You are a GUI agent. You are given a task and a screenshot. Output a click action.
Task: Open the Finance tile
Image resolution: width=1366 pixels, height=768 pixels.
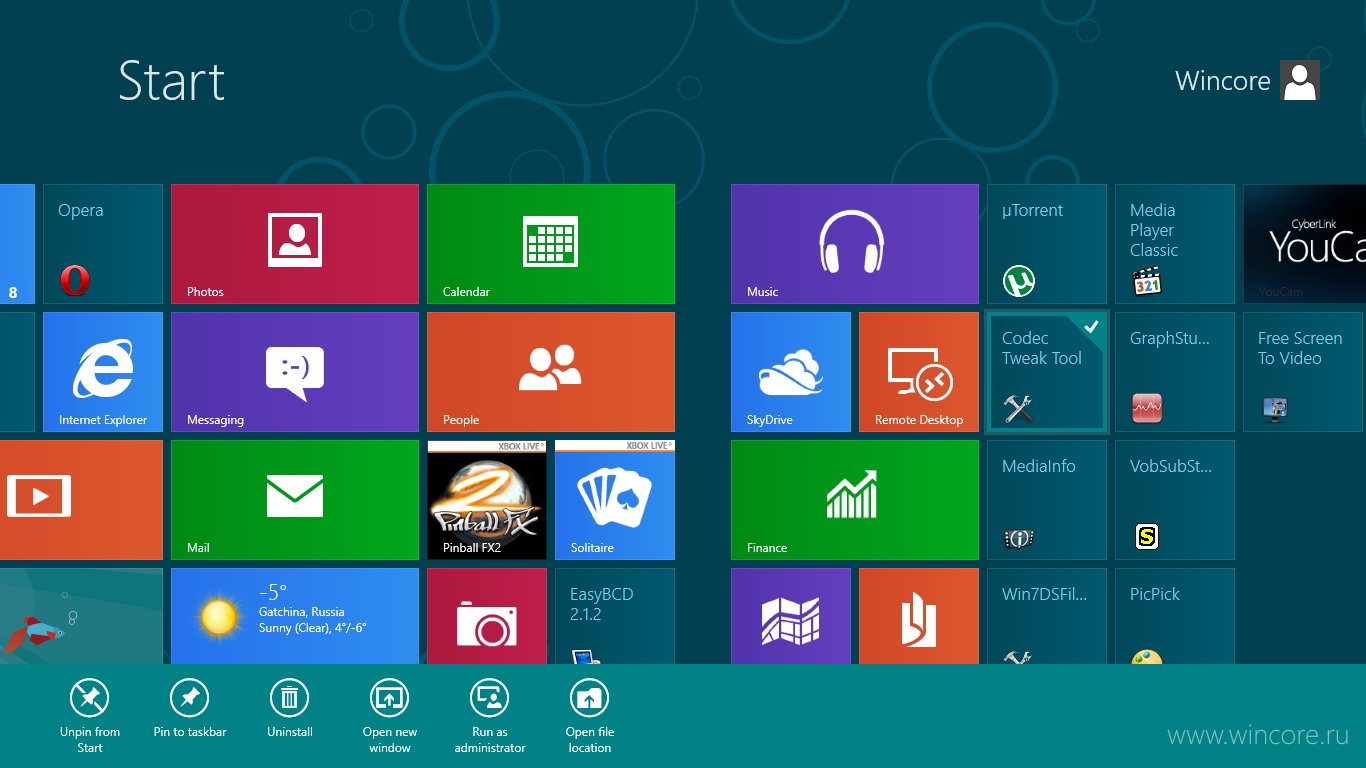coord(855,500)
